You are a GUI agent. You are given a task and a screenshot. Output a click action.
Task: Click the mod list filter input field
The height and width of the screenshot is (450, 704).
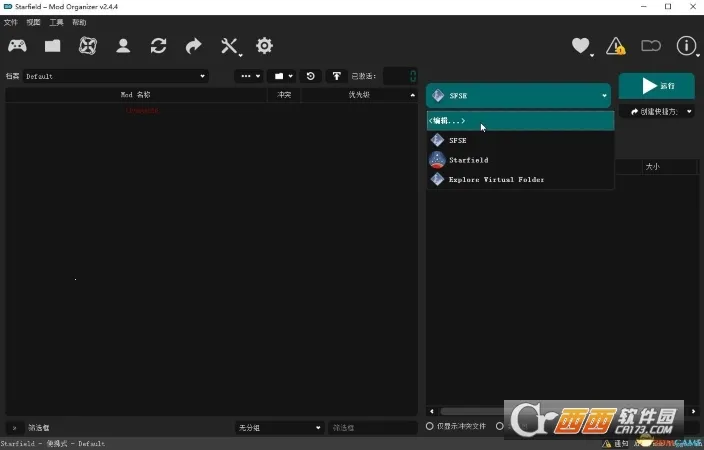pyautogui.click(x=373, y=428)
